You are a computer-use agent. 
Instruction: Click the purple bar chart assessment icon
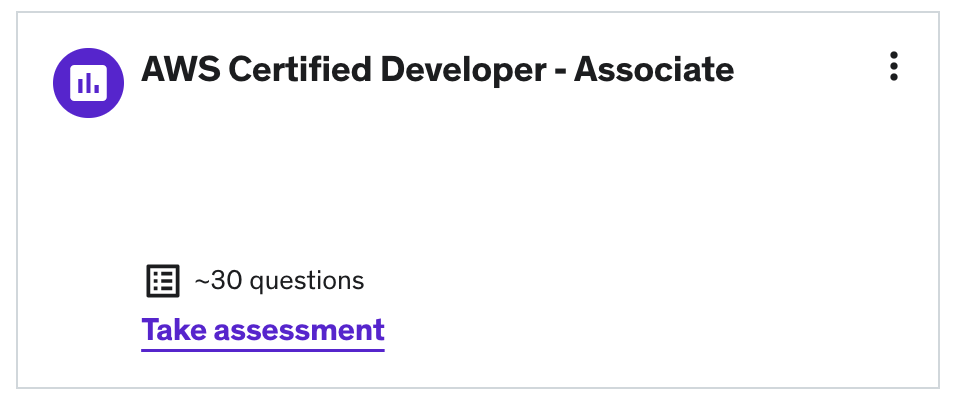coord(88,82)
